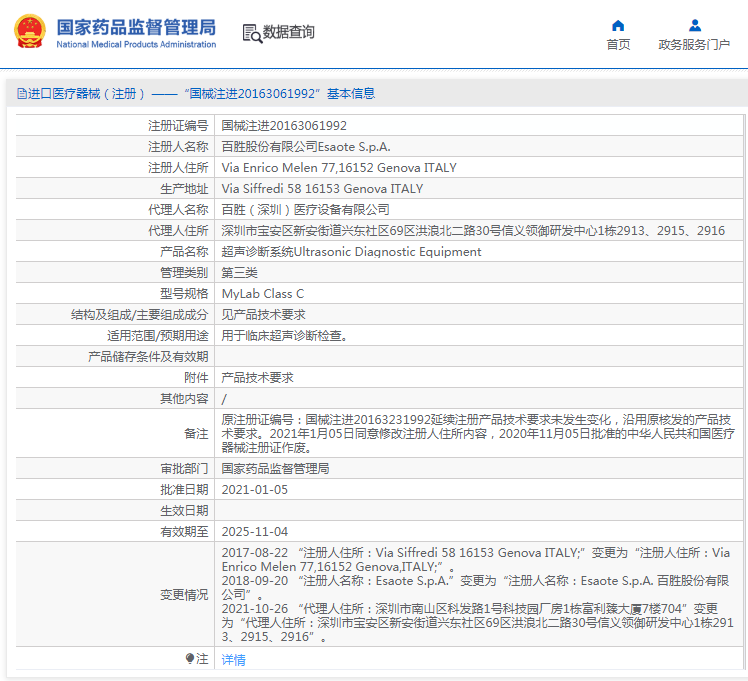Image resolution: width=748 pixels, height=681 pixels.
Task: Click the 管理类别 row label
Action: click(184, 273)
